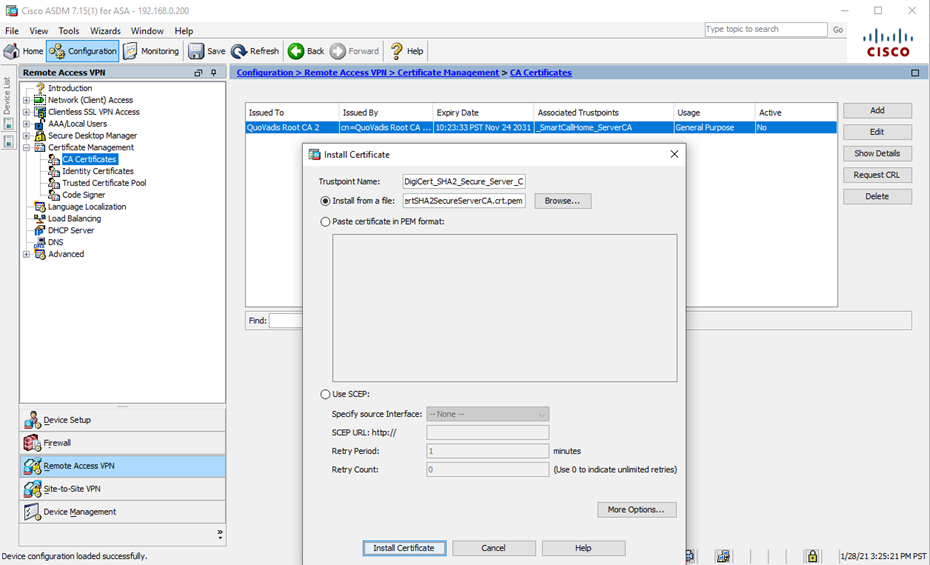This screenshot has height=565, width=930.
Task: Click the Firewall panel icon
Action: 32,443
